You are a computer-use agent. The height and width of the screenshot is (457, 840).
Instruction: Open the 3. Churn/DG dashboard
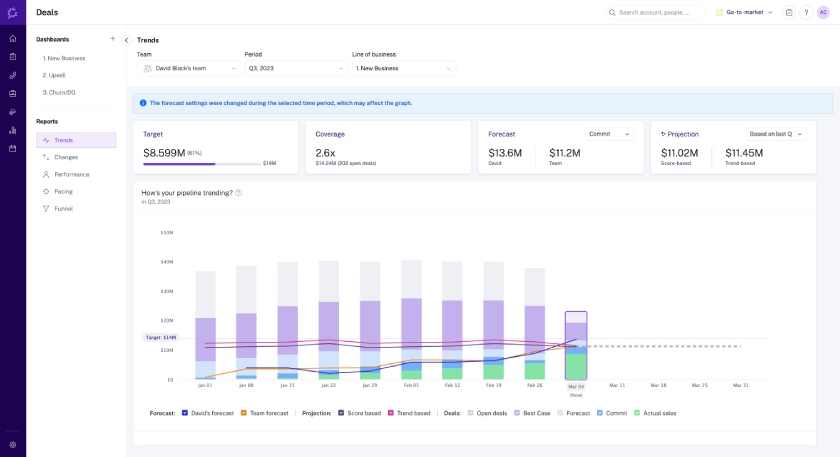59,92
